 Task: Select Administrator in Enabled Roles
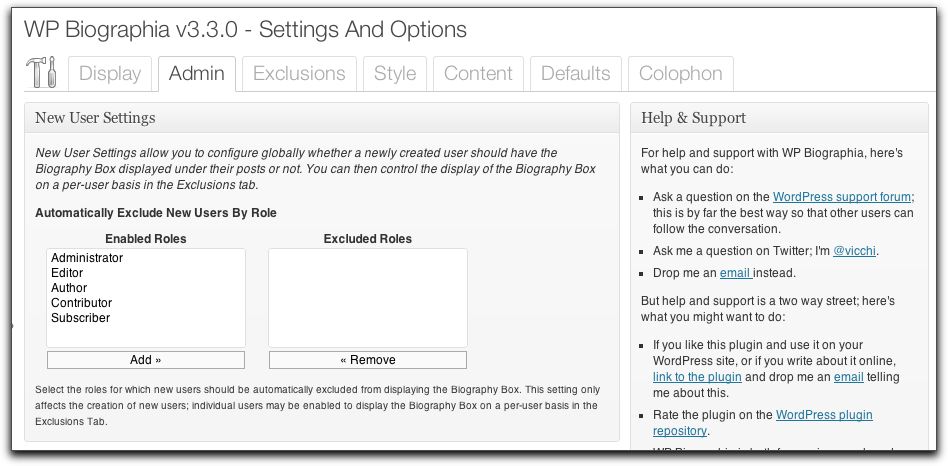87,258
